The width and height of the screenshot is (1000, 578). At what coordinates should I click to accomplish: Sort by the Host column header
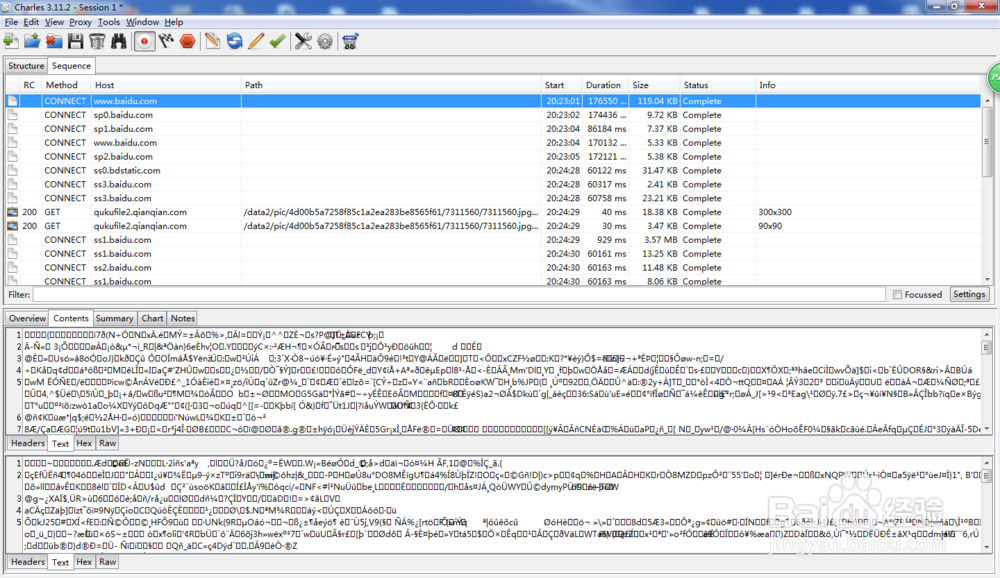tap(166, 85)
